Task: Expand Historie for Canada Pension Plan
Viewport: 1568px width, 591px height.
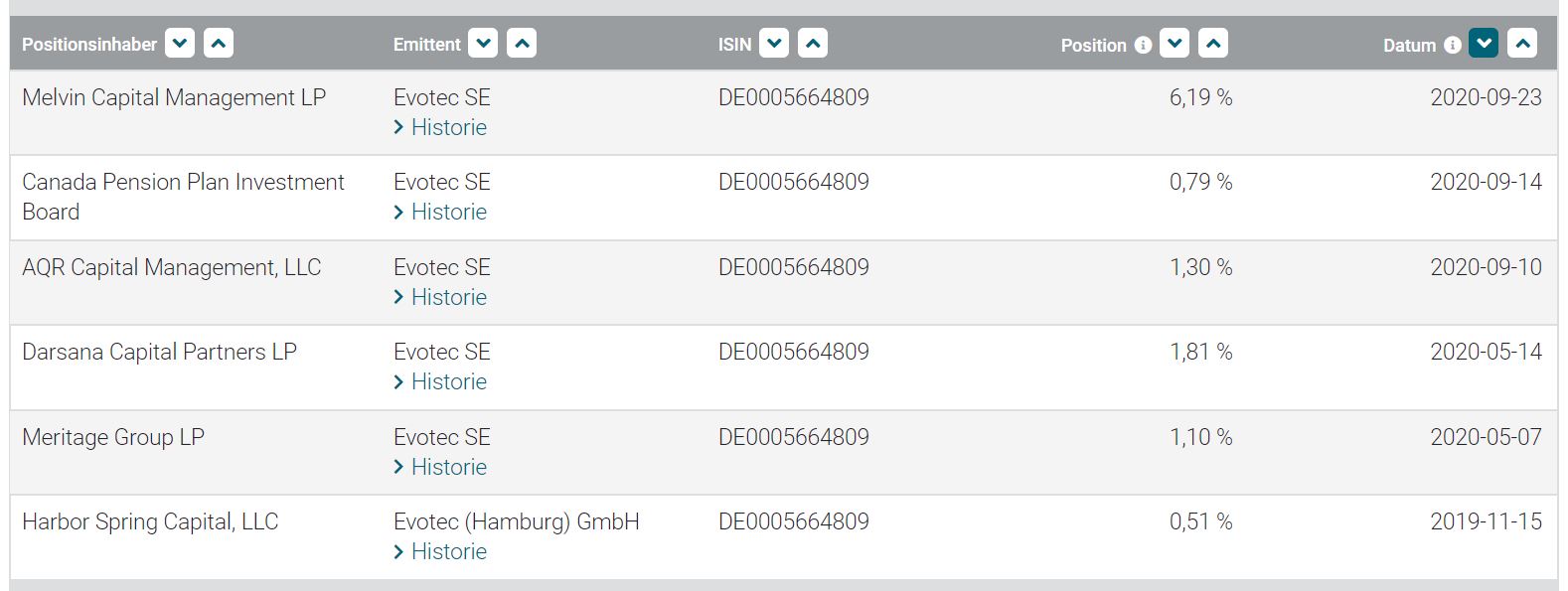Action: click(448, 212)
